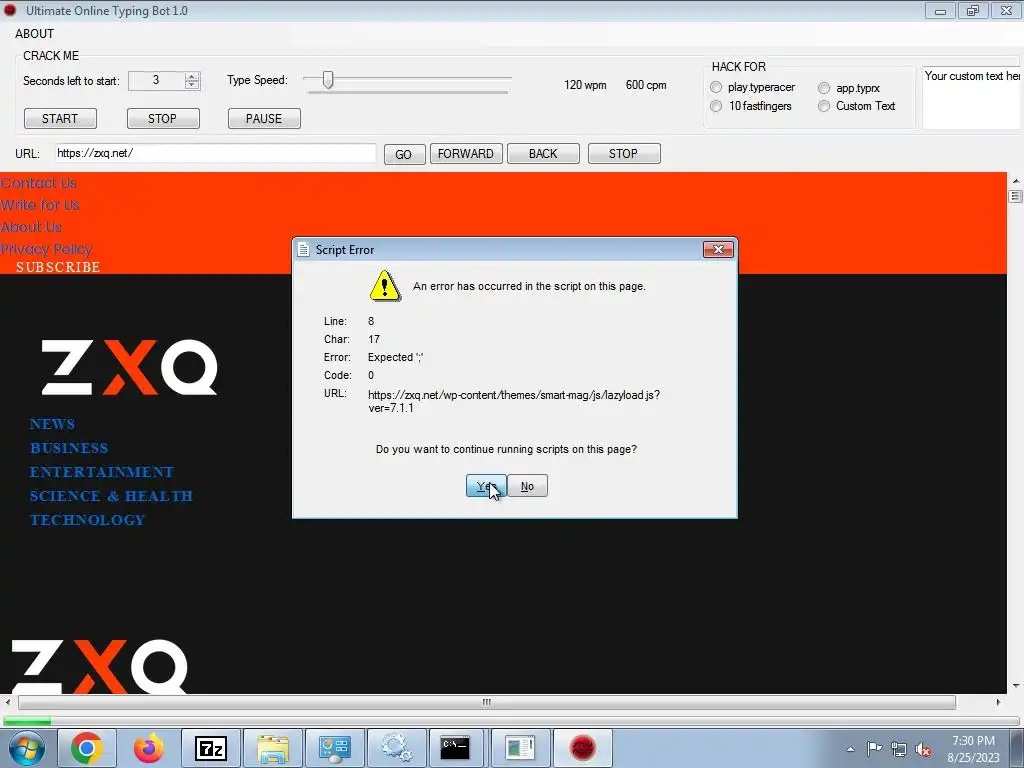Image resolution: width=1024 pixels, height=768 pixels.
Task: Click the ZXQ logo above NEWS
Action: pyautogui.click(x=129, y=368)
